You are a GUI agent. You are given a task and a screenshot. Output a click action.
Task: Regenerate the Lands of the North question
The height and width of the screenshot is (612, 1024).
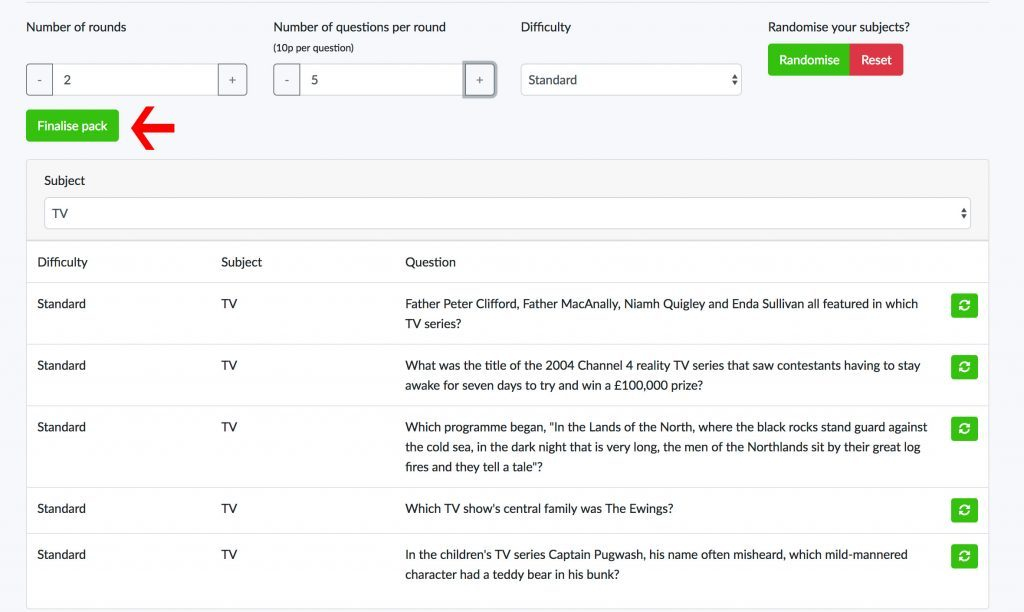(963, 429)
